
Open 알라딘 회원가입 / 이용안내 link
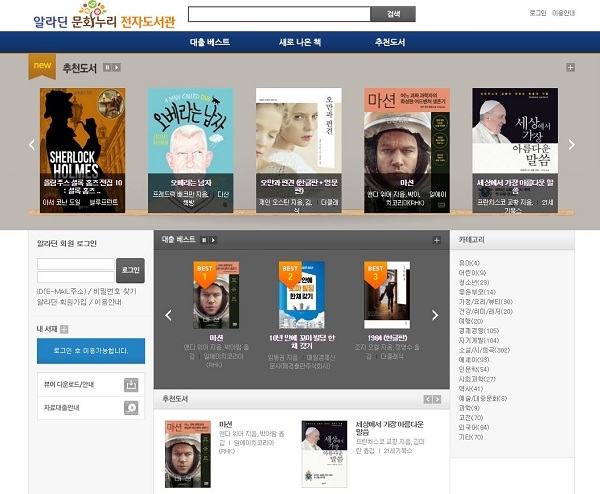coord(79,302)
